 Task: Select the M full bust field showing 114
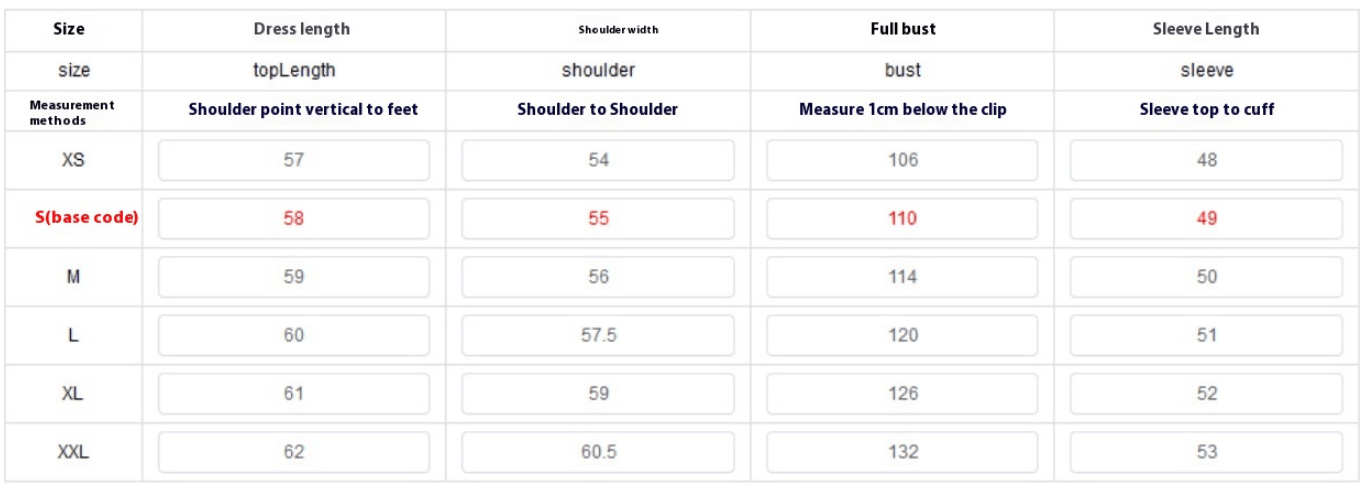pos(902,277)
